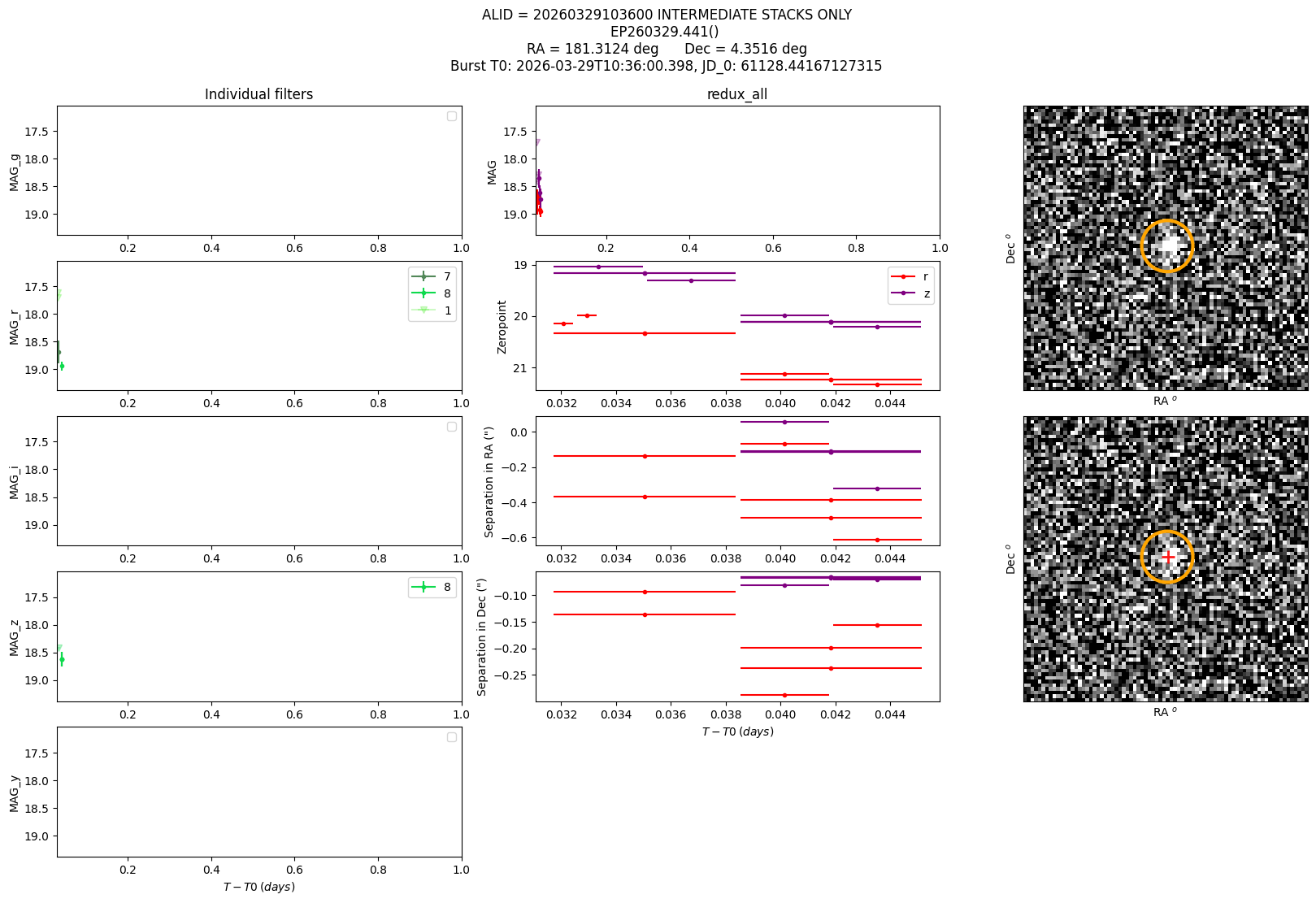Click the Individual filters column title
1316x903 pixels.
click(x=258, y=94)
